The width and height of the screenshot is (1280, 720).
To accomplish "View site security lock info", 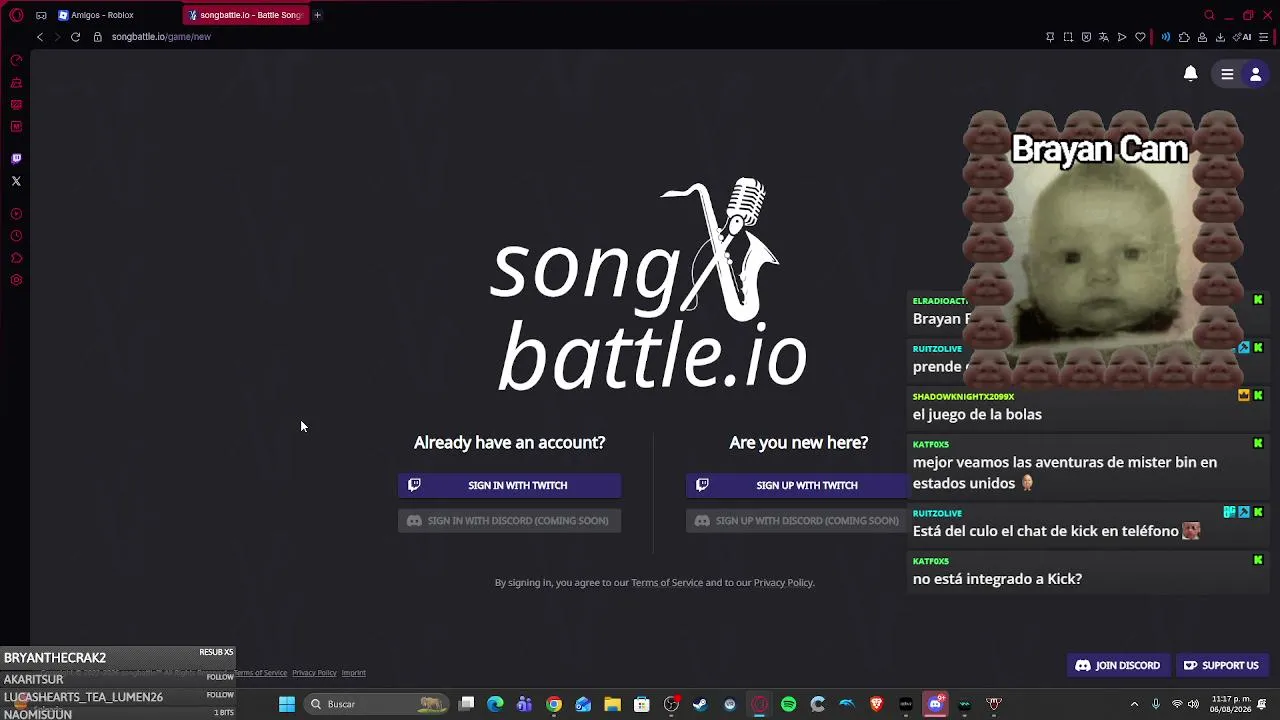I will (x=98, y=37).
